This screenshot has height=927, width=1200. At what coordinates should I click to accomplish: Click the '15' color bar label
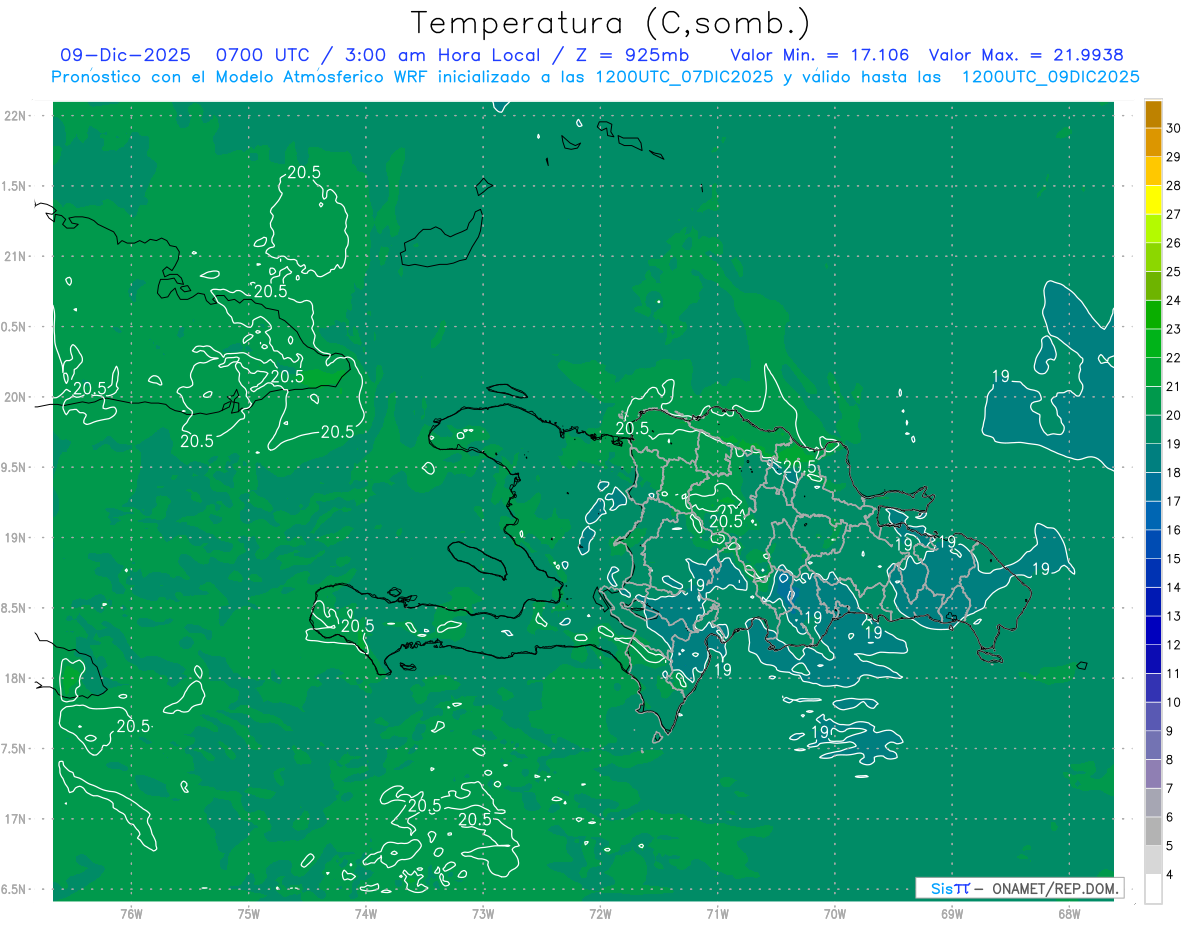1174,559
